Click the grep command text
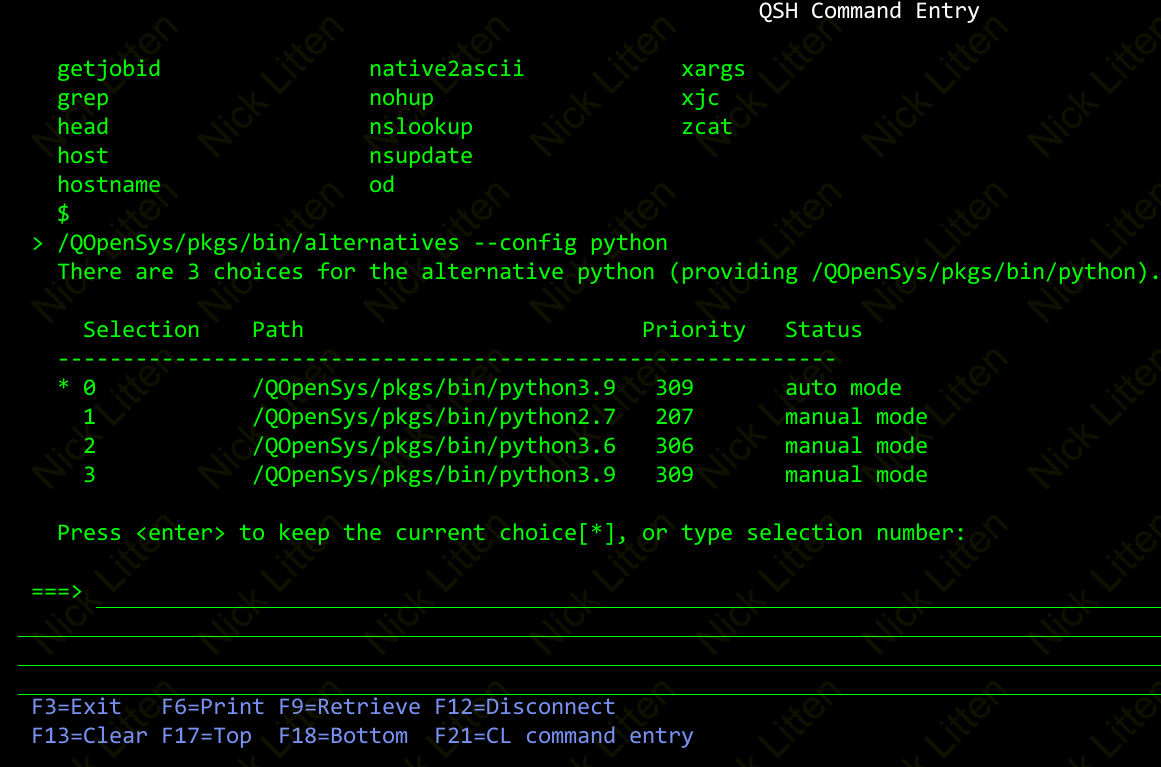Screen dimensions: 1161x767 tap(83, 98)
